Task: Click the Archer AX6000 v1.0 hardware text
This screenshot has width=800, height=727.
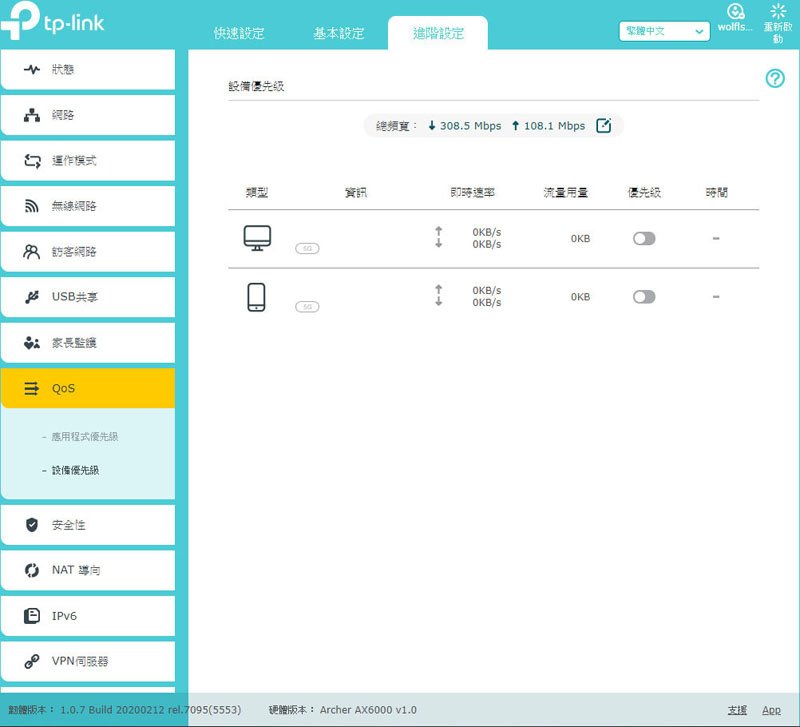Action: (368, 710)
